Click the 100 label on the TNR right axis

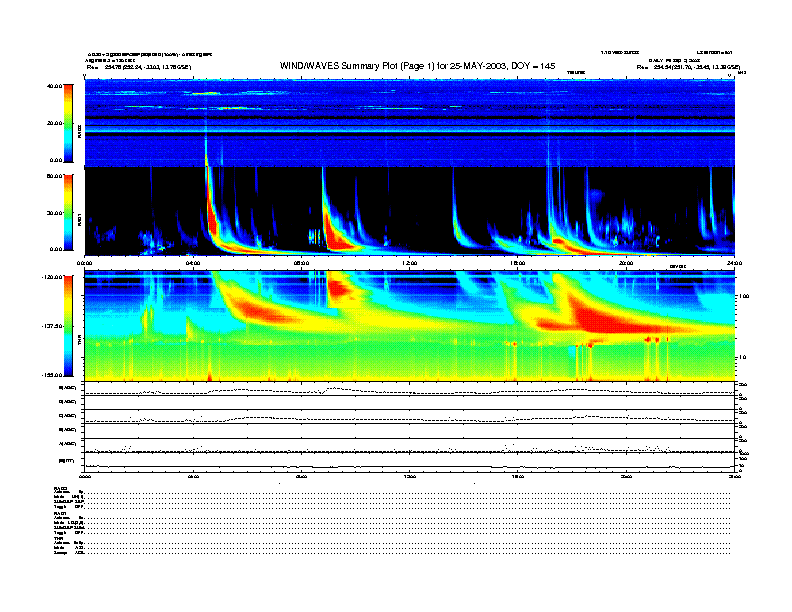pos(743,296)
